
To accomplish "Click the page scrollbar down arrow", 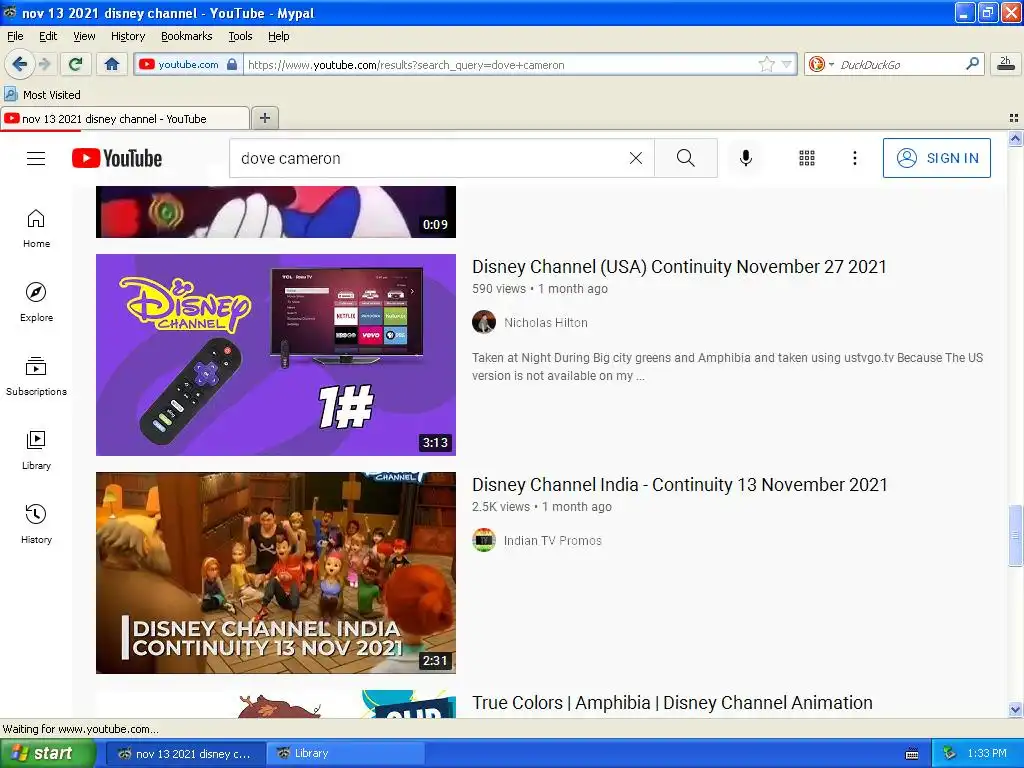I will click(x=1015, y=710).
